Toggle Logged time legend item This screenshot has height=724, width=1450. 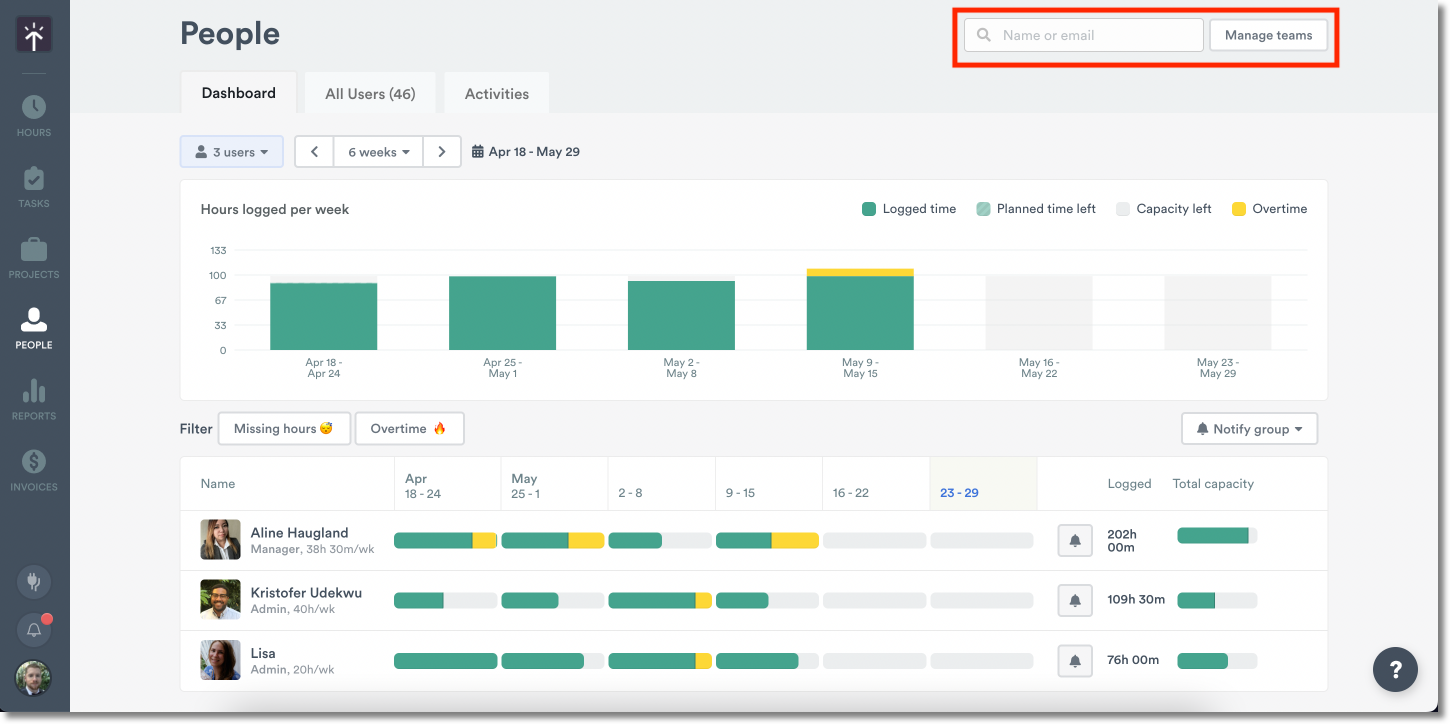908,209
